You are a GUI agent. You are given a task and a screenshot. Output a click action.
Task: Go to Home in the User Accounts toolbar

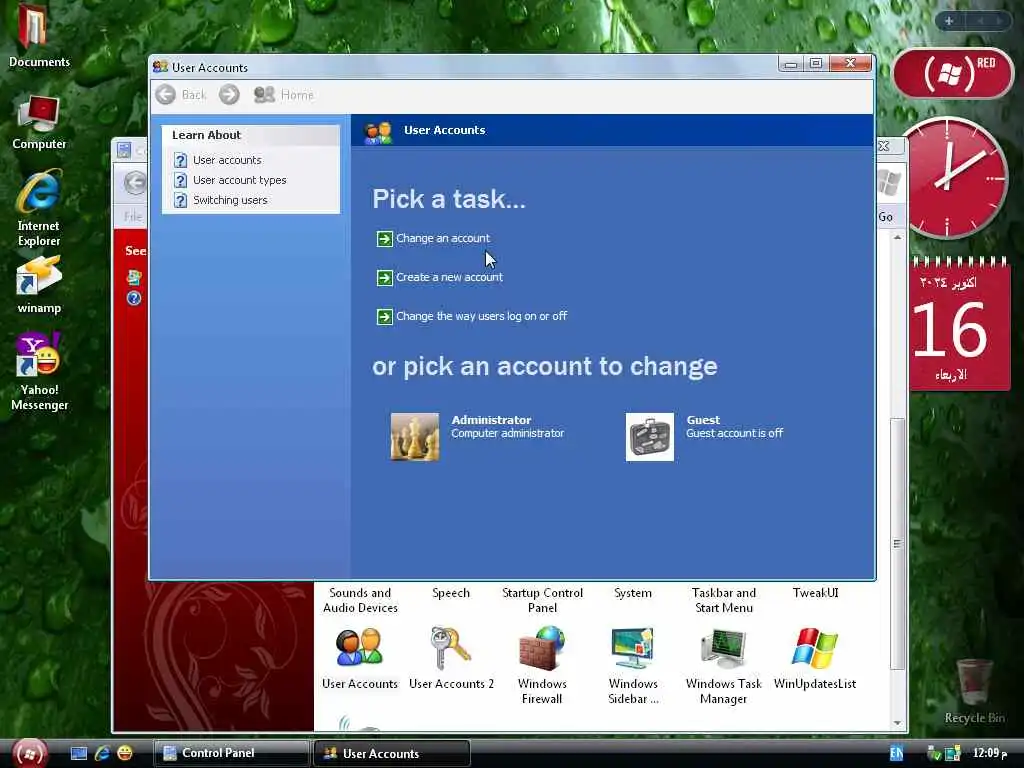(283, 95)
